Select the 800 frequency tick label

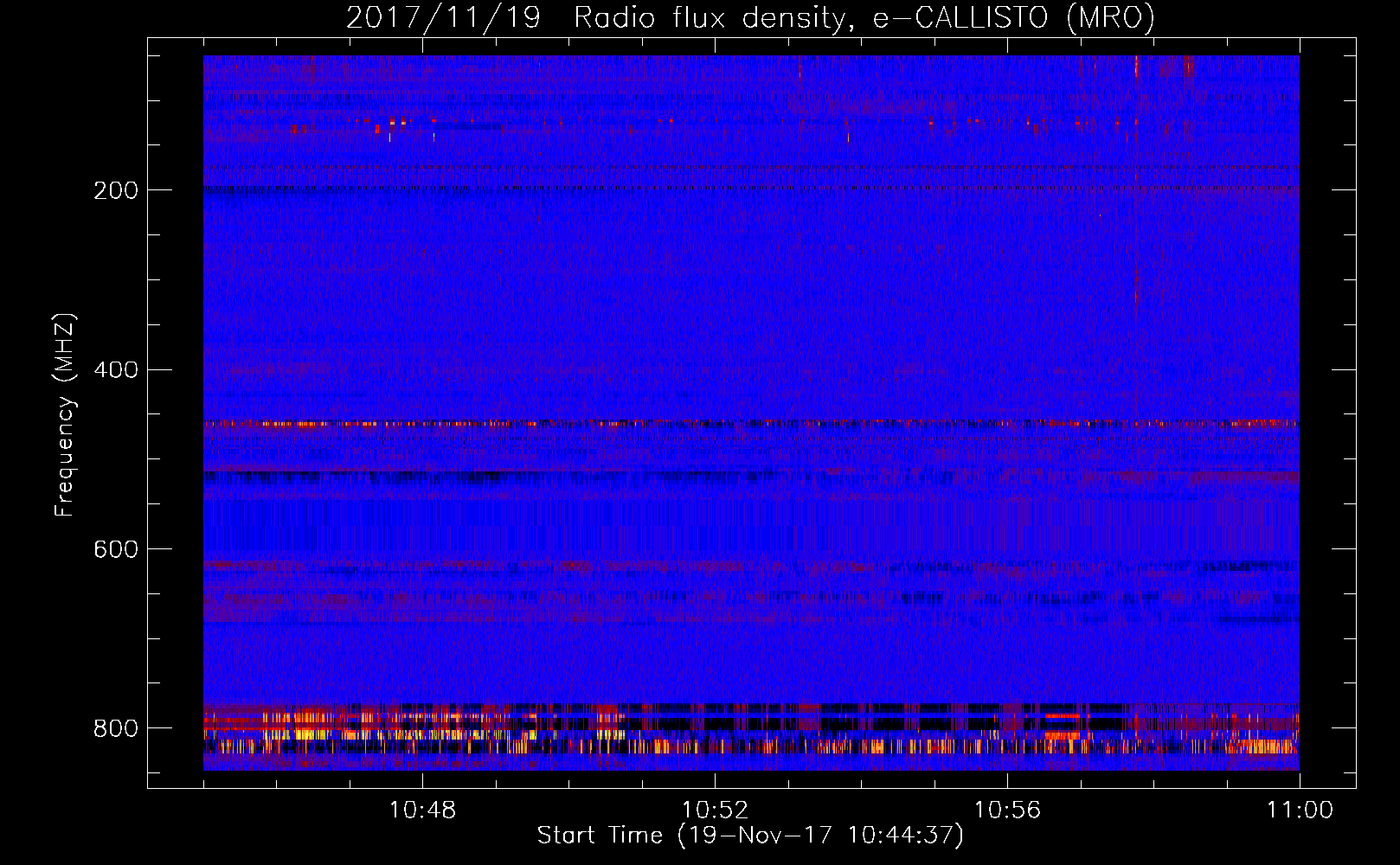116,728
